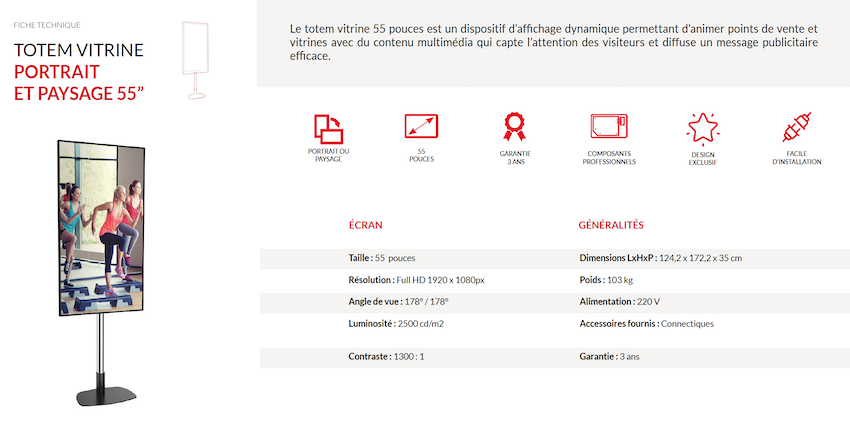The image size is (850, 425).
Task: Click the red PORTRAIT heading line
Action: (57, 72)
